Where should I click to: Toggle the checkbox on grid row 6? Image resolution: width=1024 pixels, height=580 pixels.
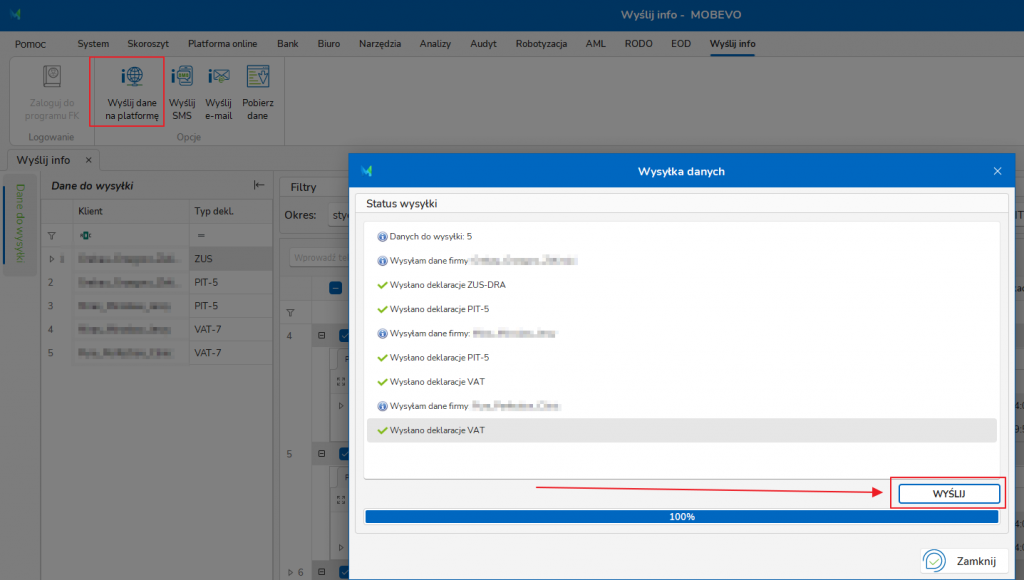coord(344,572)
